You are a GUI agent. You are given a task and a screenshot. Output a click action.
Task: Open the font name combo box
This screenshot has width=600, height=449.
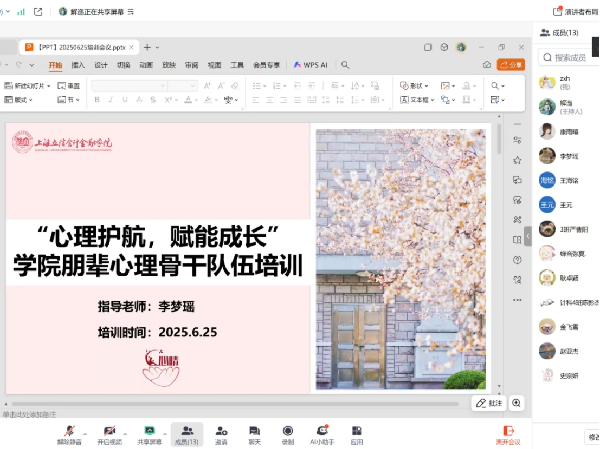click(129, 86)
